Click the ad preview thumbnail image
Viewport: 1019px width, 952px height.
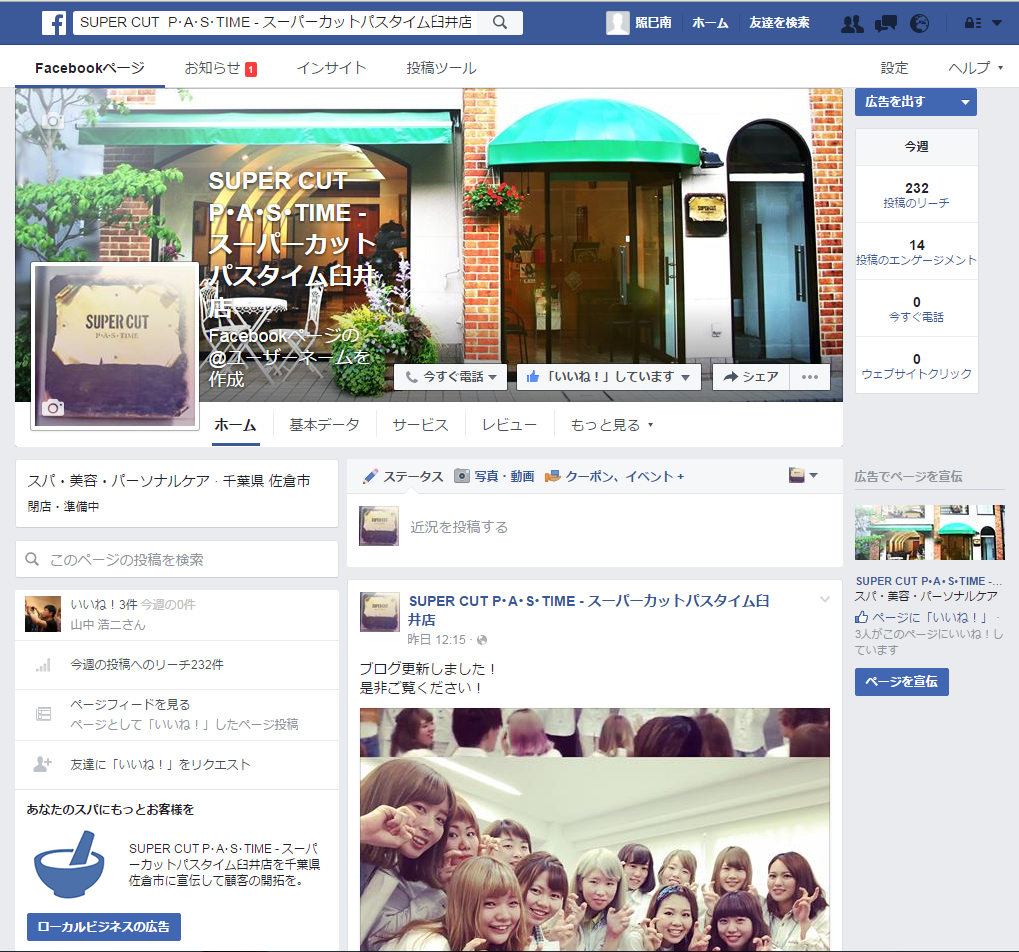(929, 532)
